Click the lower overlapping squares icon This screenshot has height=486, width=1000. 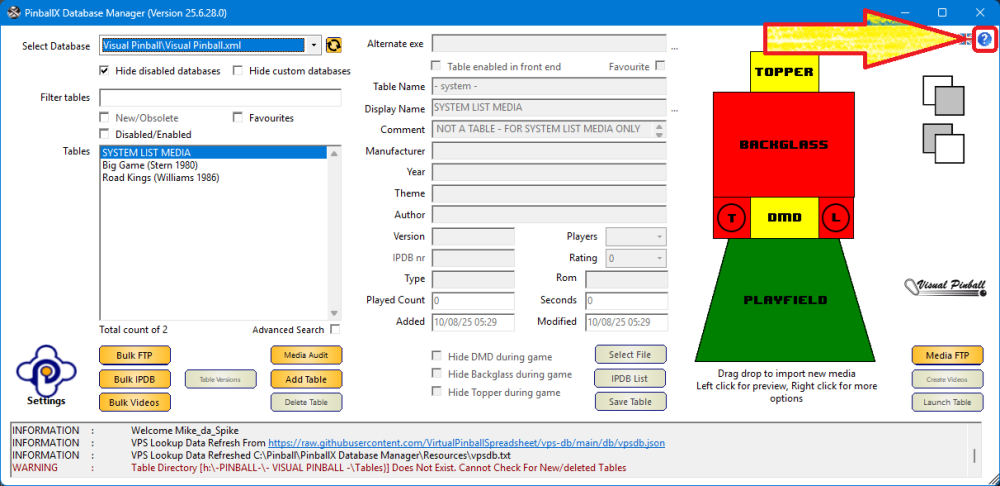click(x=943, y=144)
